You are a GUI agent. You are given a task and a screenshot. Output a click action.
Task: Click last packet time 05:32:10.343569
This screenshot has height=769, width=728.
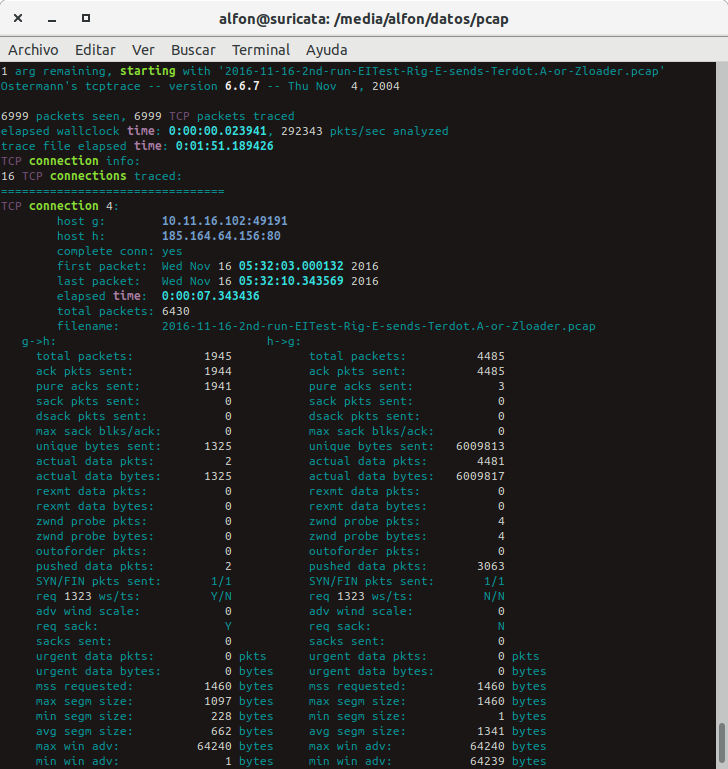[291, 281]
